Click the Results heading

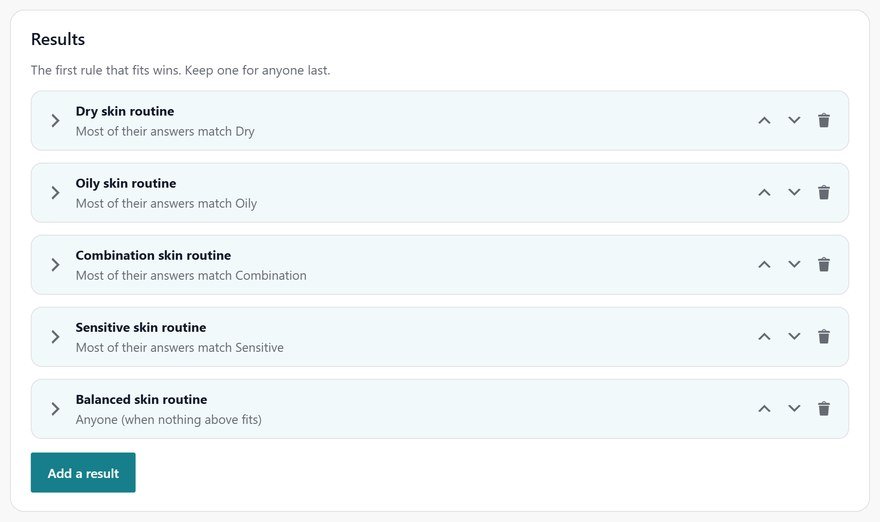point(58,39)
